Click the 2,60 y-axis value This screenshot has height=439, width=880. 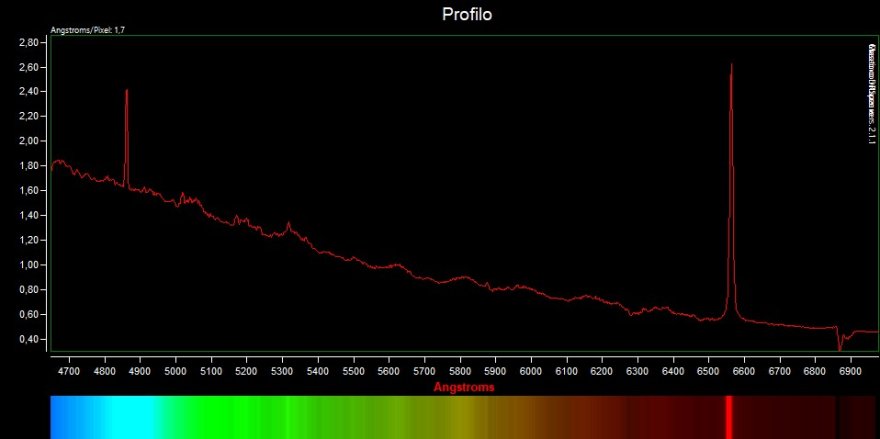tap(28, 67)
